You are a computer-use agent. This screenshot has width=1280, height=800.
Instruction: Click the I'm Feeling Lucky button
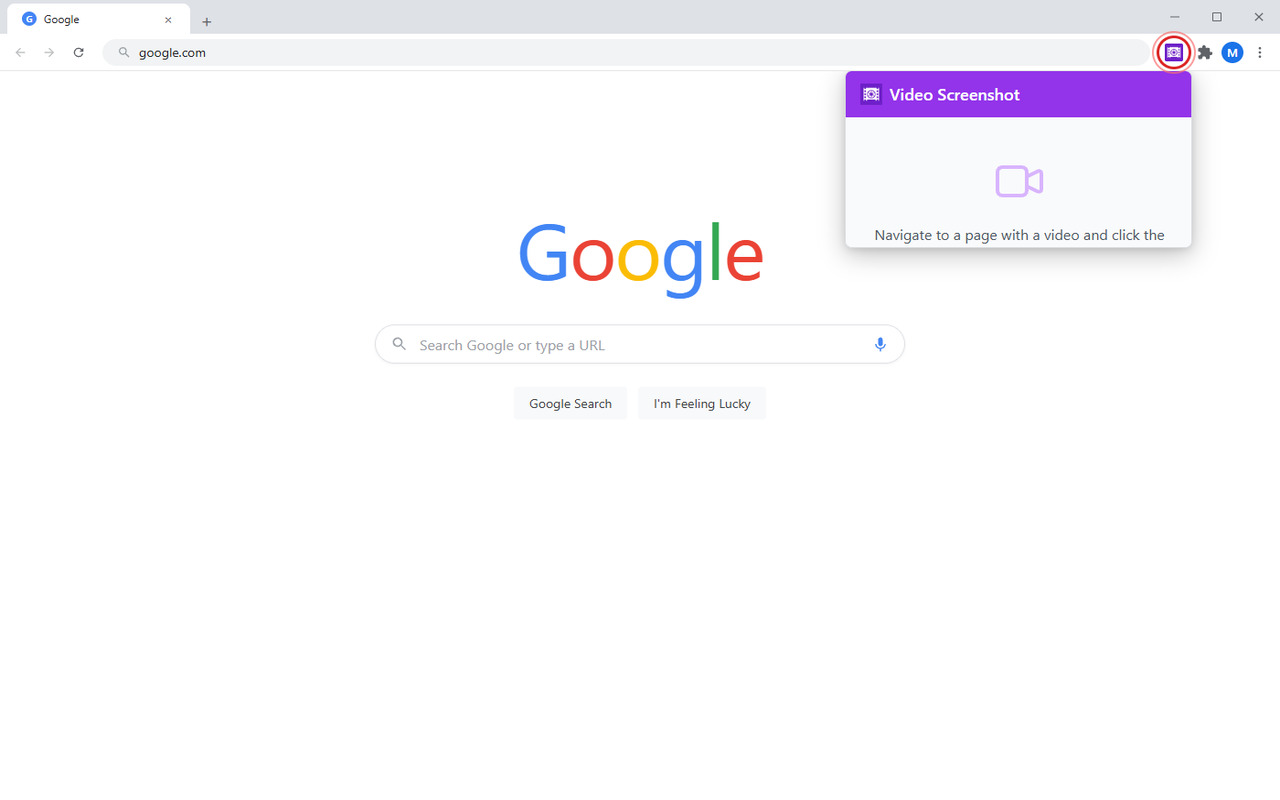pyautogui.click(x=702, y=403)
